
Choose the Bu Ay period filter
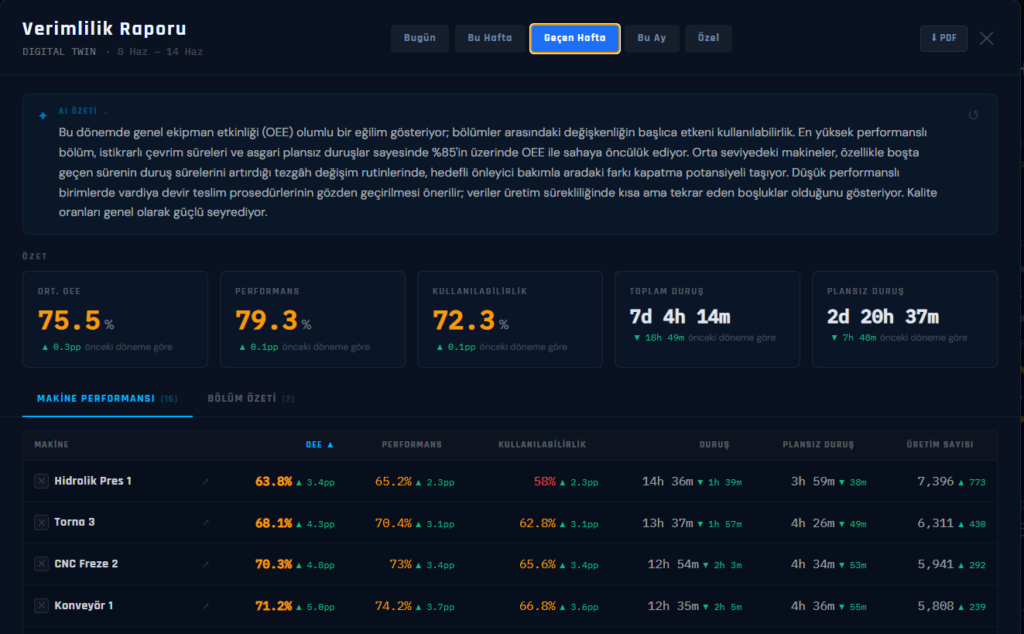coord(652,38)
